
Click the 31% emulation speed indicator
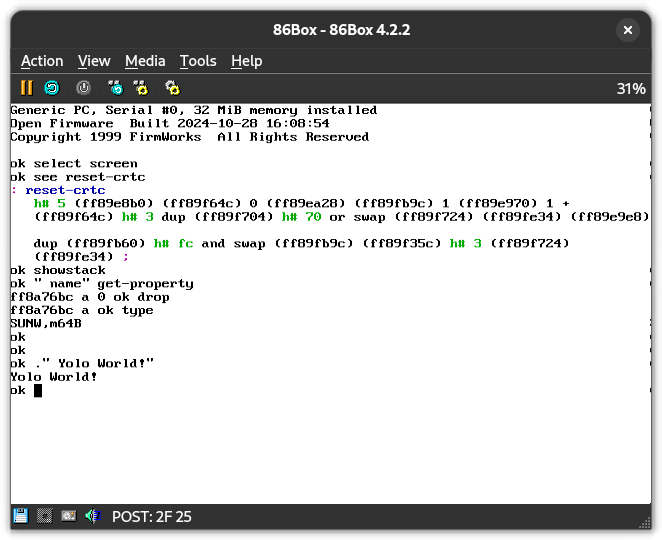(x=631, y=89)
